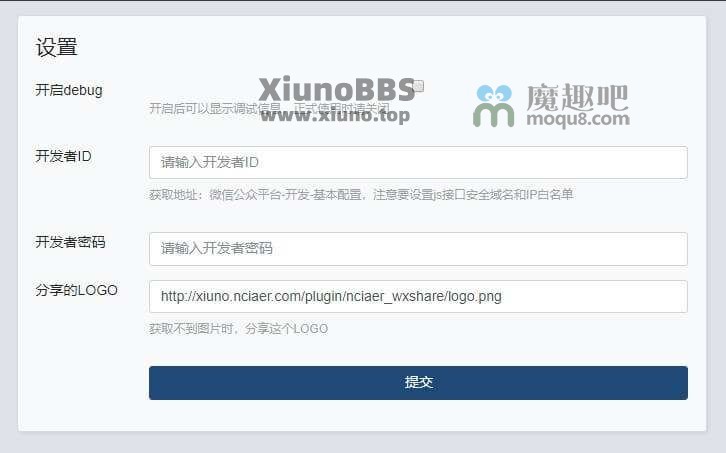
Task: Open the www.xiuno.top watermark link
Action: coord(335,115)
